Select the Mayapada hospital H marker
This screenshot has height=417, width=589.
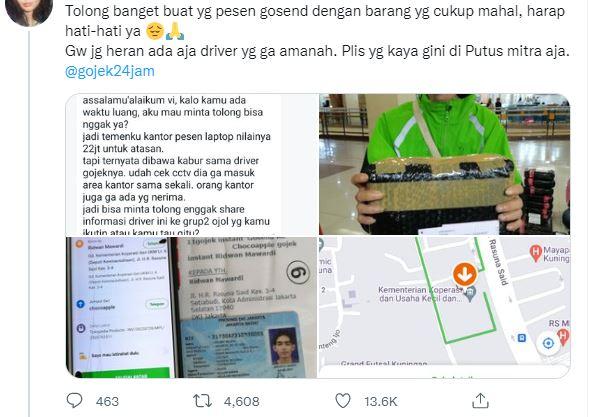[x=536, y=253]
